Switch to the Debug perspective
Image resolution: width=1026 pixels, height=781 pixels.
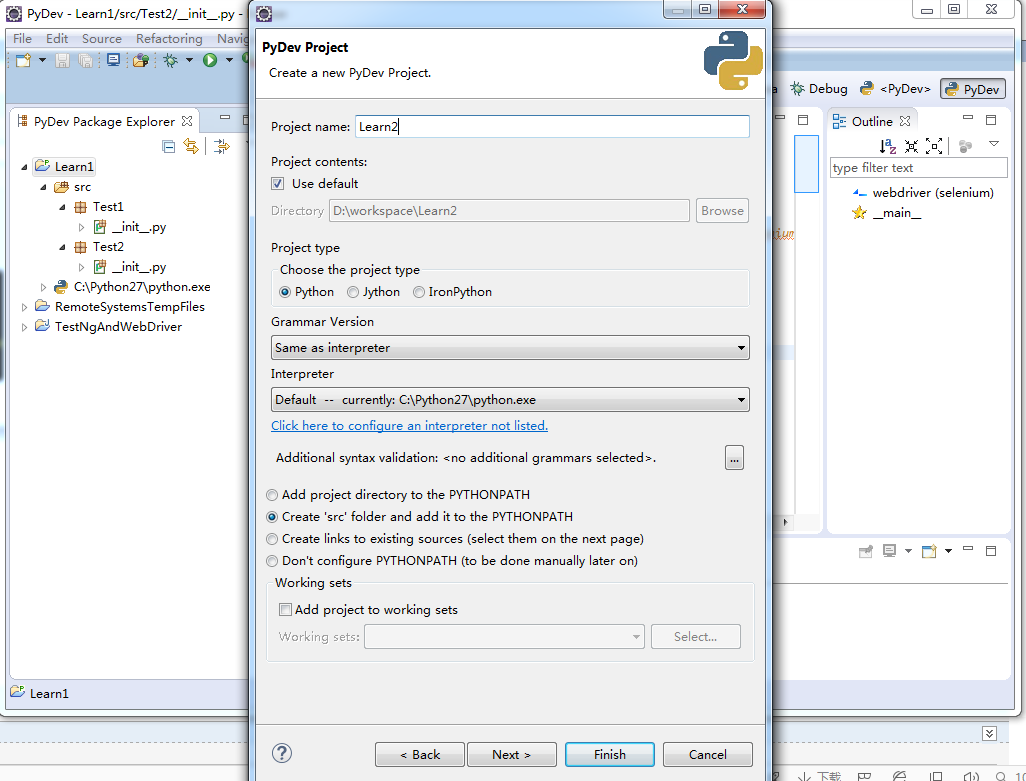pyautogui.click(x=819, y=89)
